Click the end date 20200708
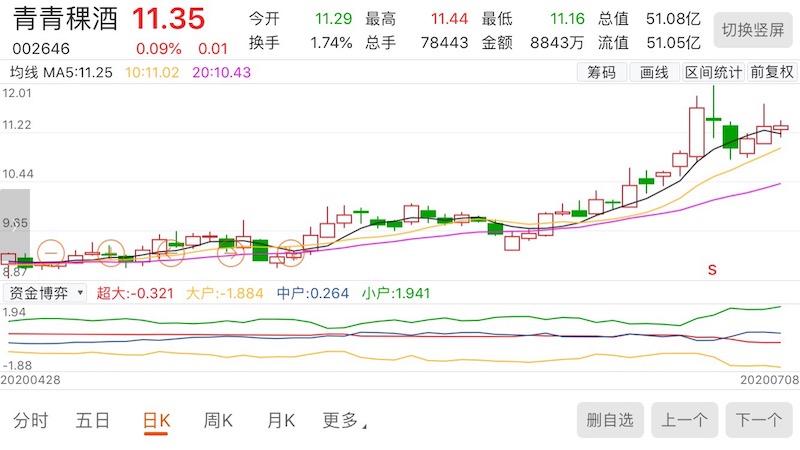The image size is (800, 450). [x=769, y=380]
